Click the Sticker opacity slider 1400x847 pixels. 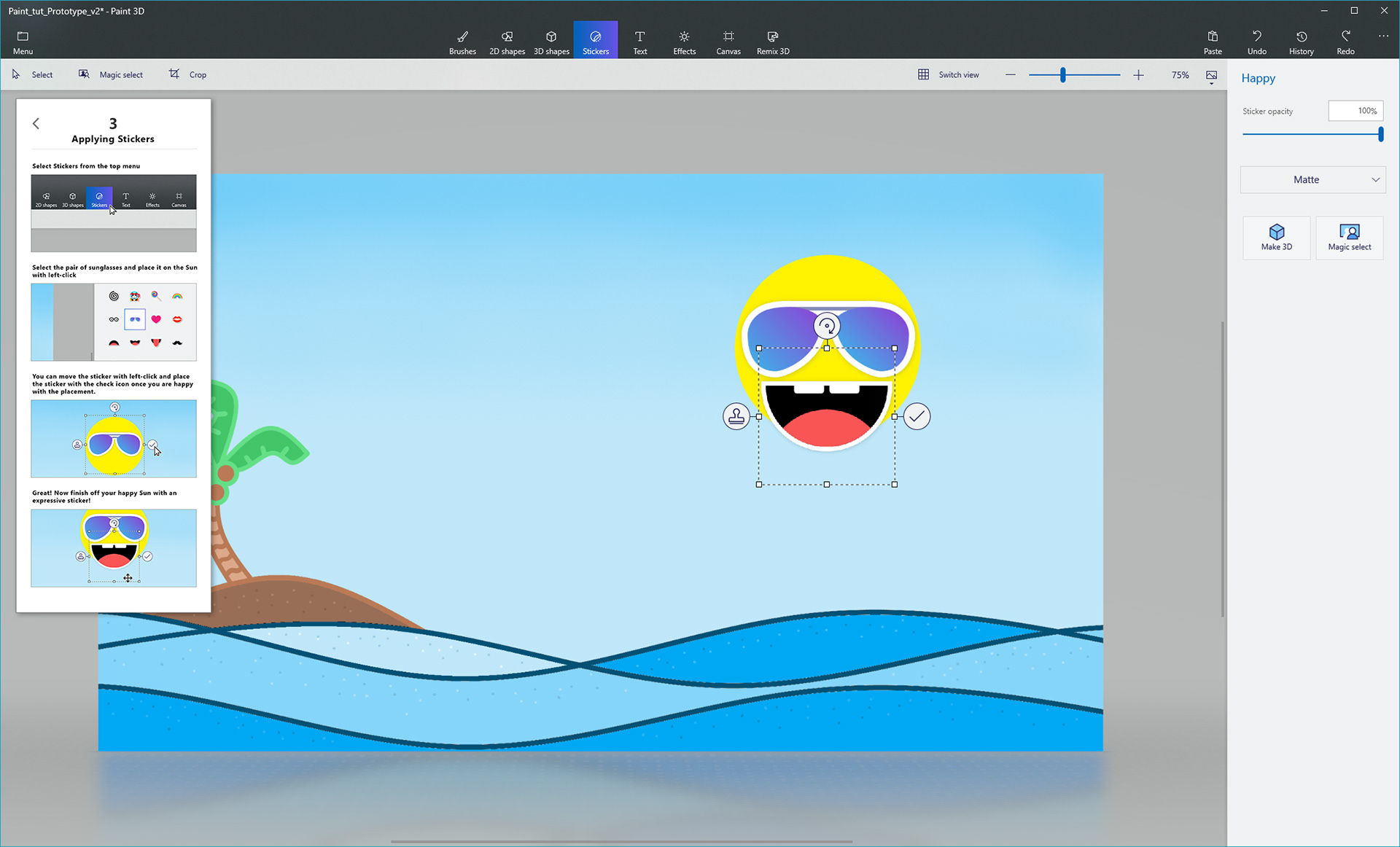1312,134
